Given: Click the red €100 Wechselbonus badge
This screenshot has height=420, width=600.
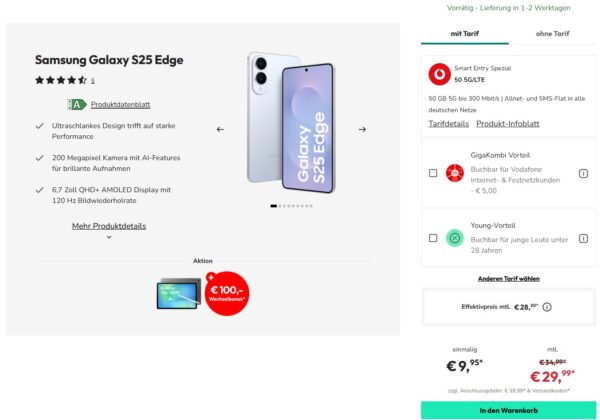Looking at the screenshot, I should coord(227,293).
